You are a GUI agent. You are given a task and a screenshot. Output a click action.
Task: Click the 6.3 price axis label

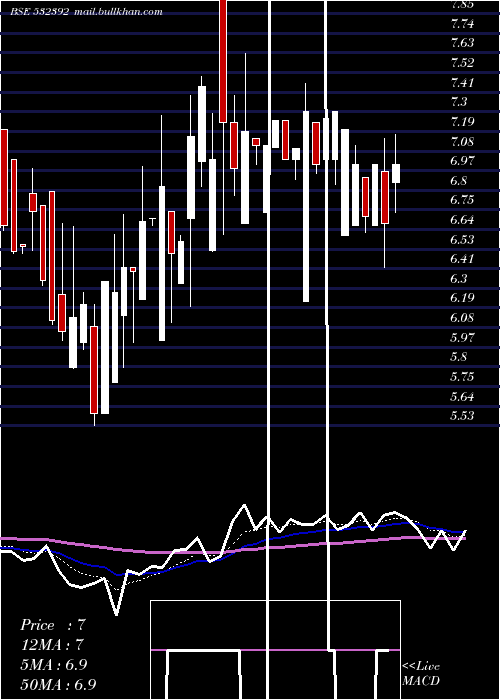[459, 279]
